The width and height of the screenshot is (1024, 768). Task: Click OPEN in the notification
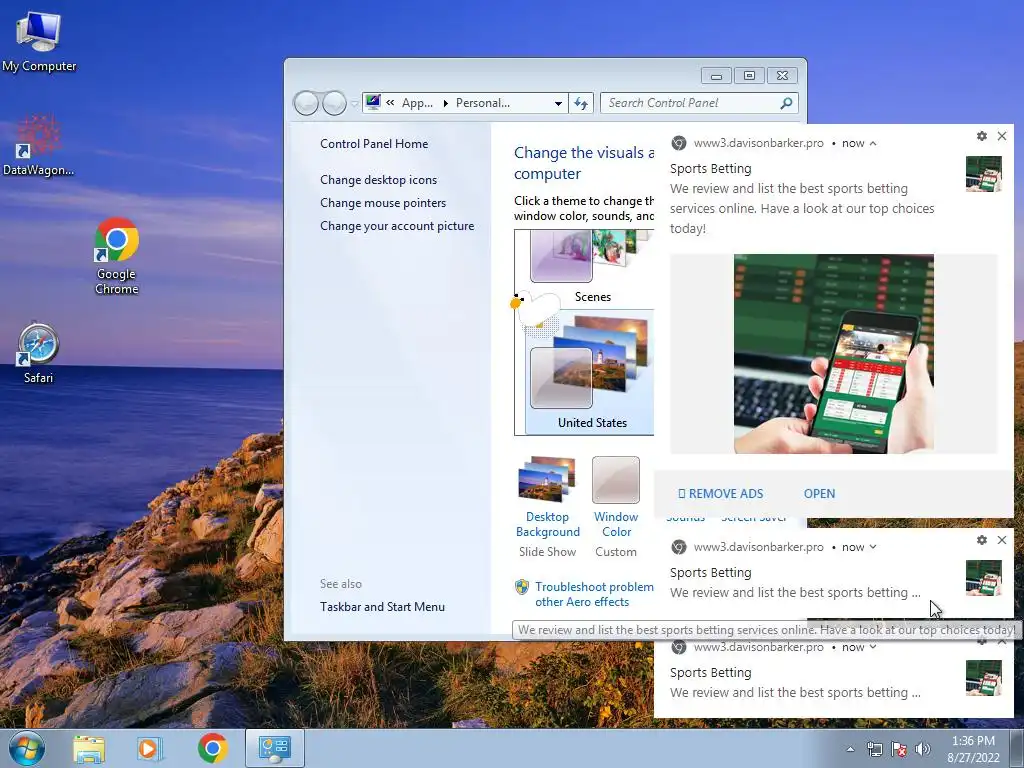click(x=820, y=494)
